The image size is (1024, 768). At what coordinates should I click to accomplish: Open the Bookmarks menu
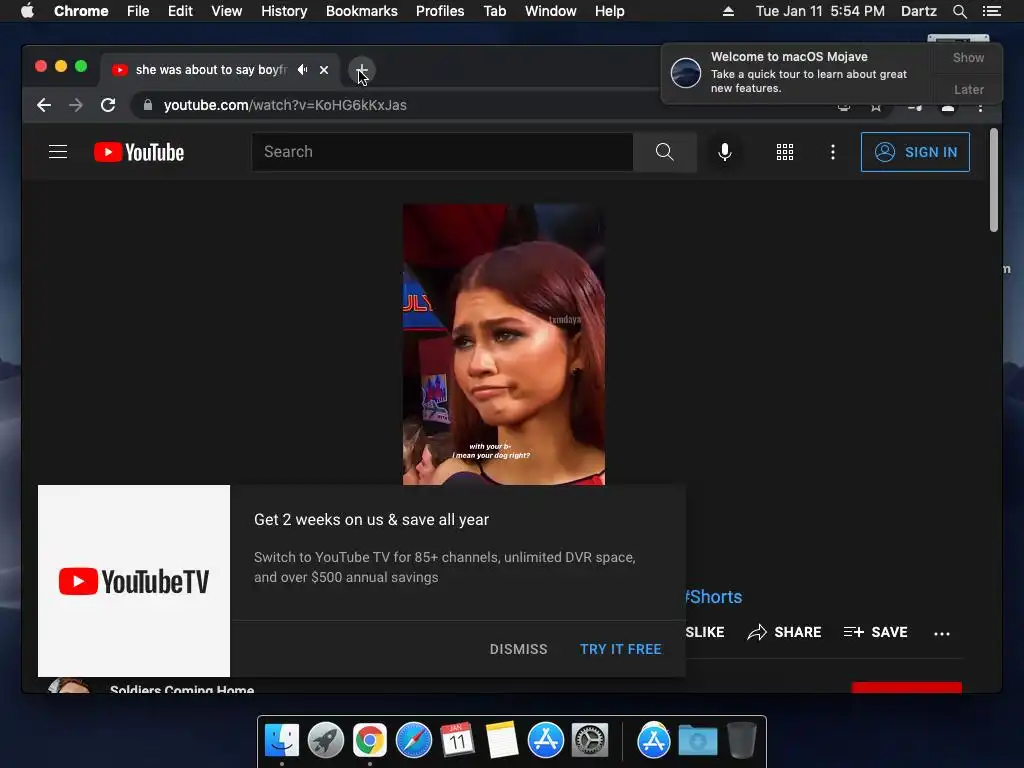tap(362, 11)
